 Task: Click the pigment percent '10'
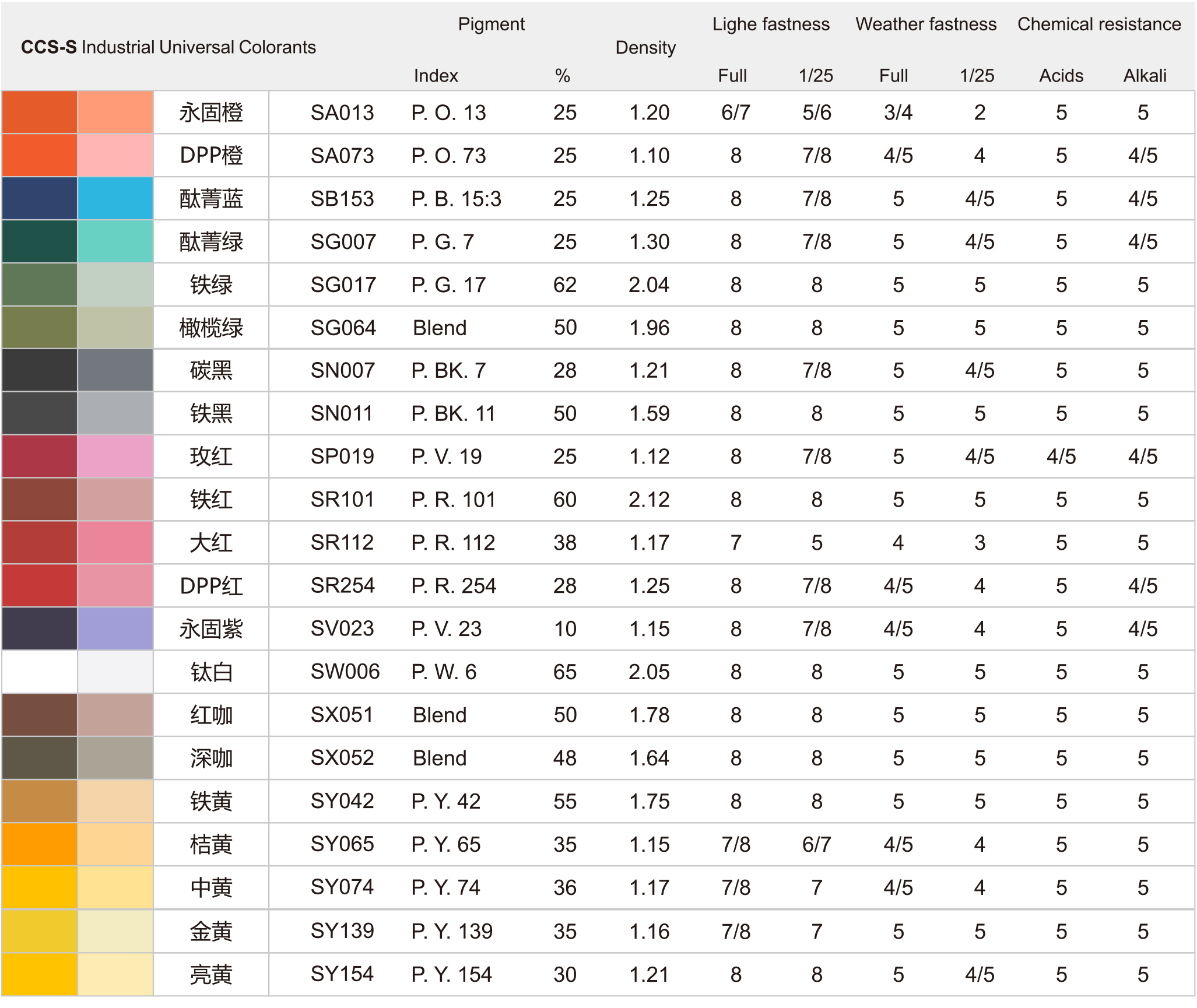pyautogui.click(x=565, y=629)
